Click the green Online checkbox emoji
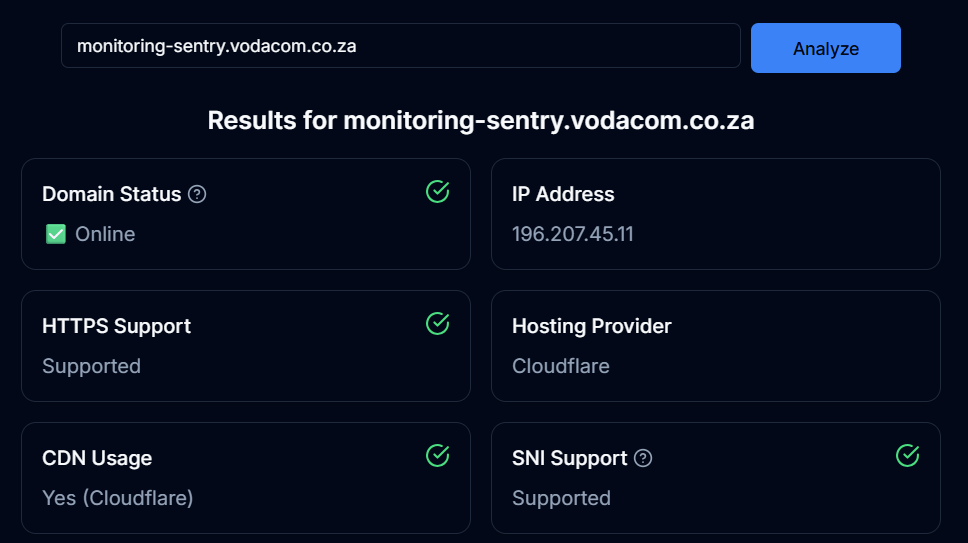Image resolution: width=968 pixels, height=543 pixels. [56, 234]
